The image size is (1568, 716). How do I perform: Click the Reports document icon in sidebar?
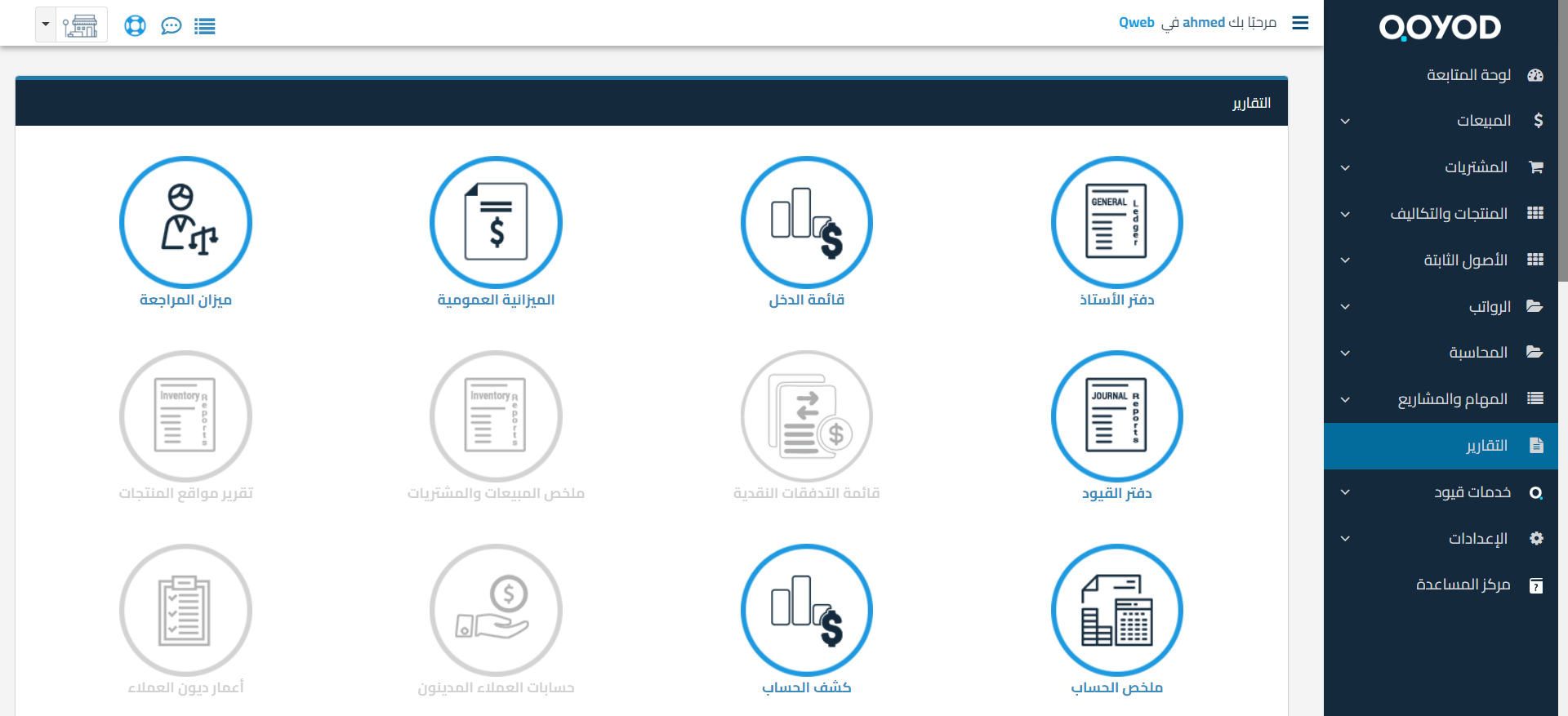click(1536, 446)
